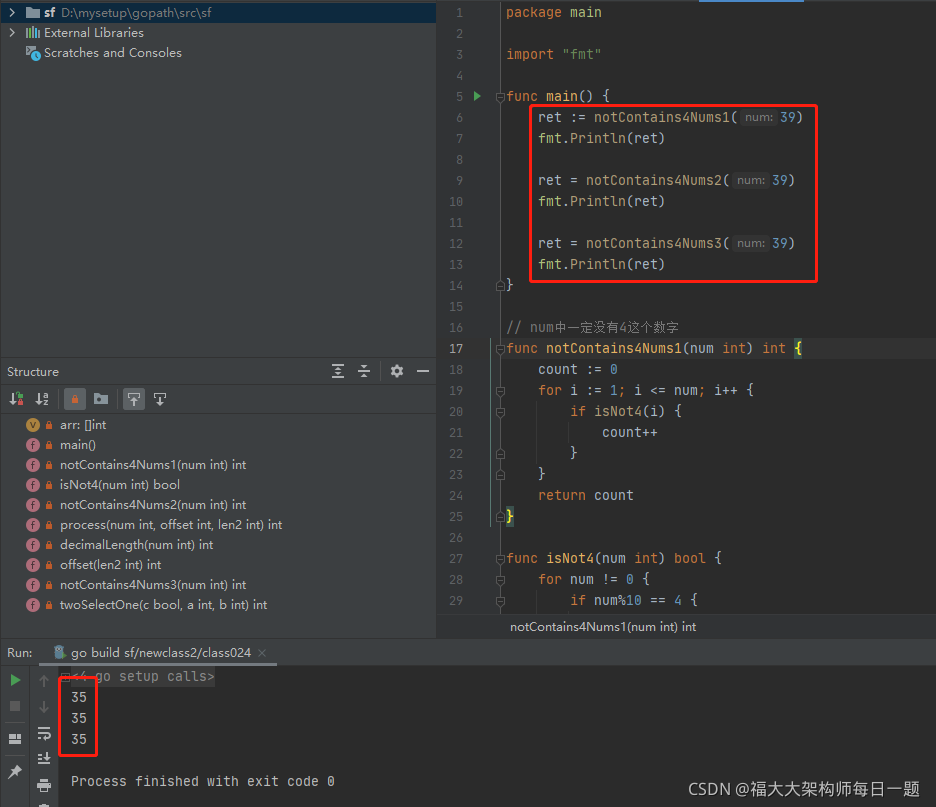Select notContains4Nums1 in Structure list
This screenshot has height=807, width=936.
[x=153, y=465]
